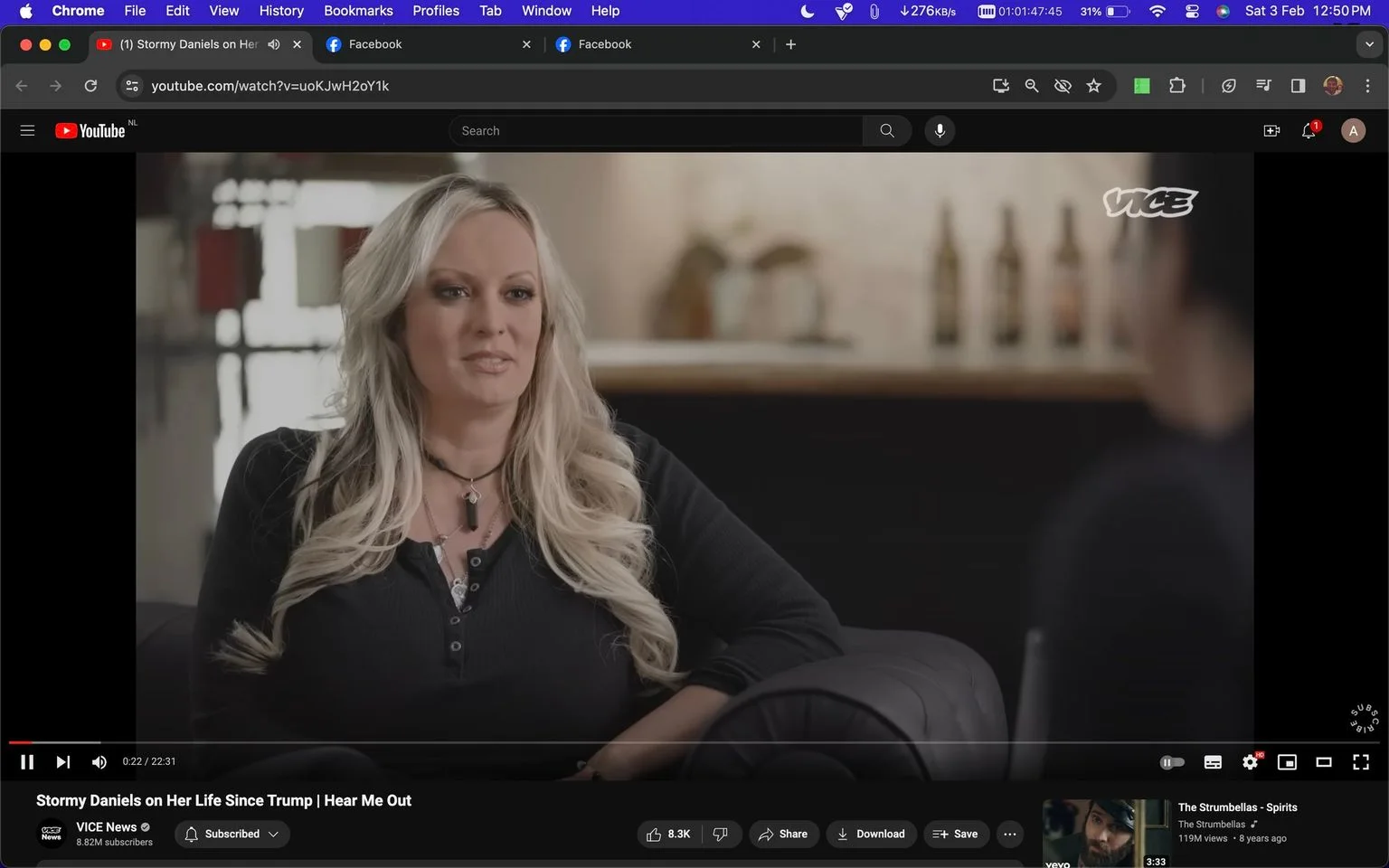Viewport: 1389px width, 868px height.
Task: Open the Extensions puzzle menu
Action: [x=1176, y=86]
